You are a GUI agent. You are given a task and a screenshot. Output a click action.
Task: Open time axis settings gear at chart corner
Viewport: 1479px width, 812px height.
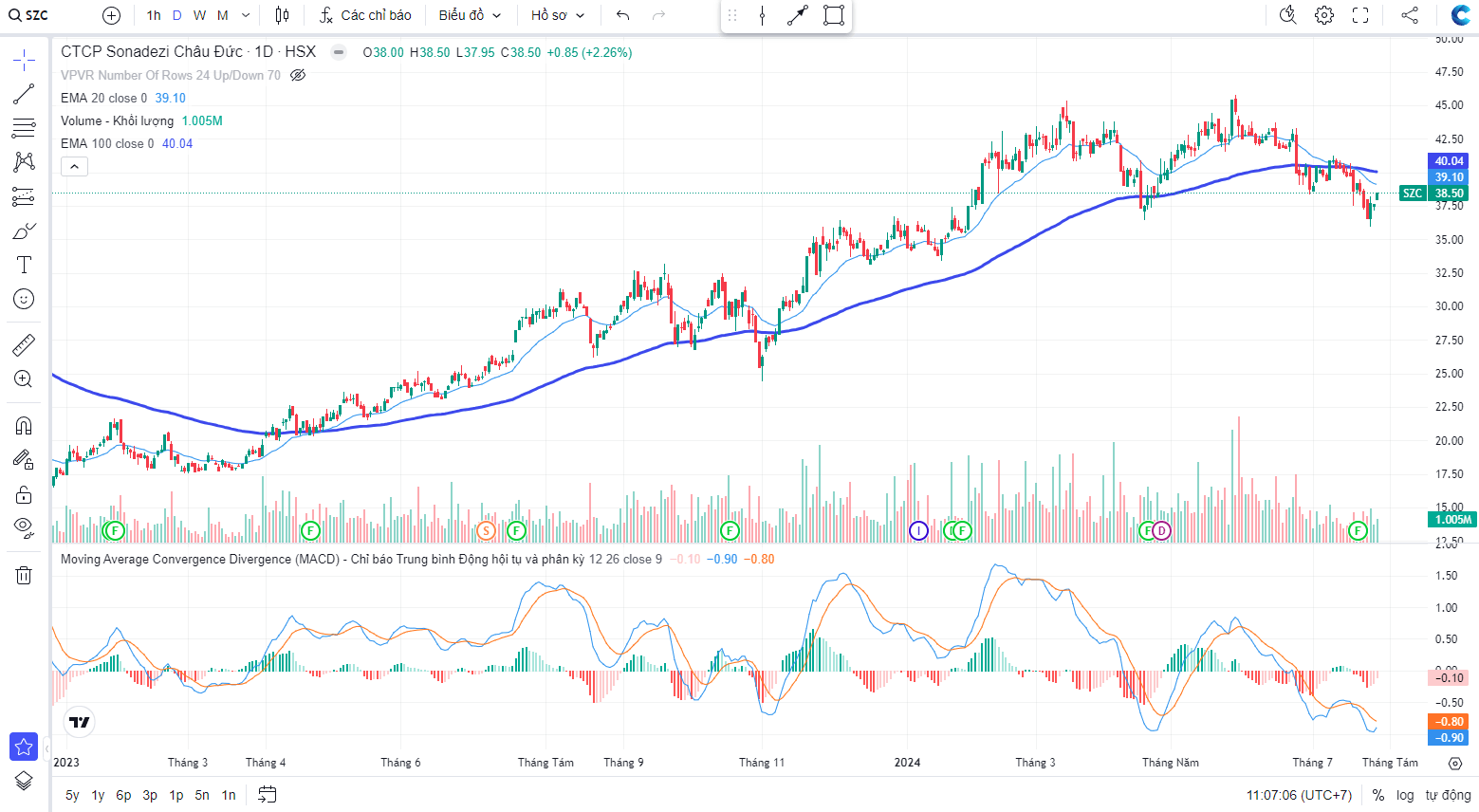[x=1455, y=763]
